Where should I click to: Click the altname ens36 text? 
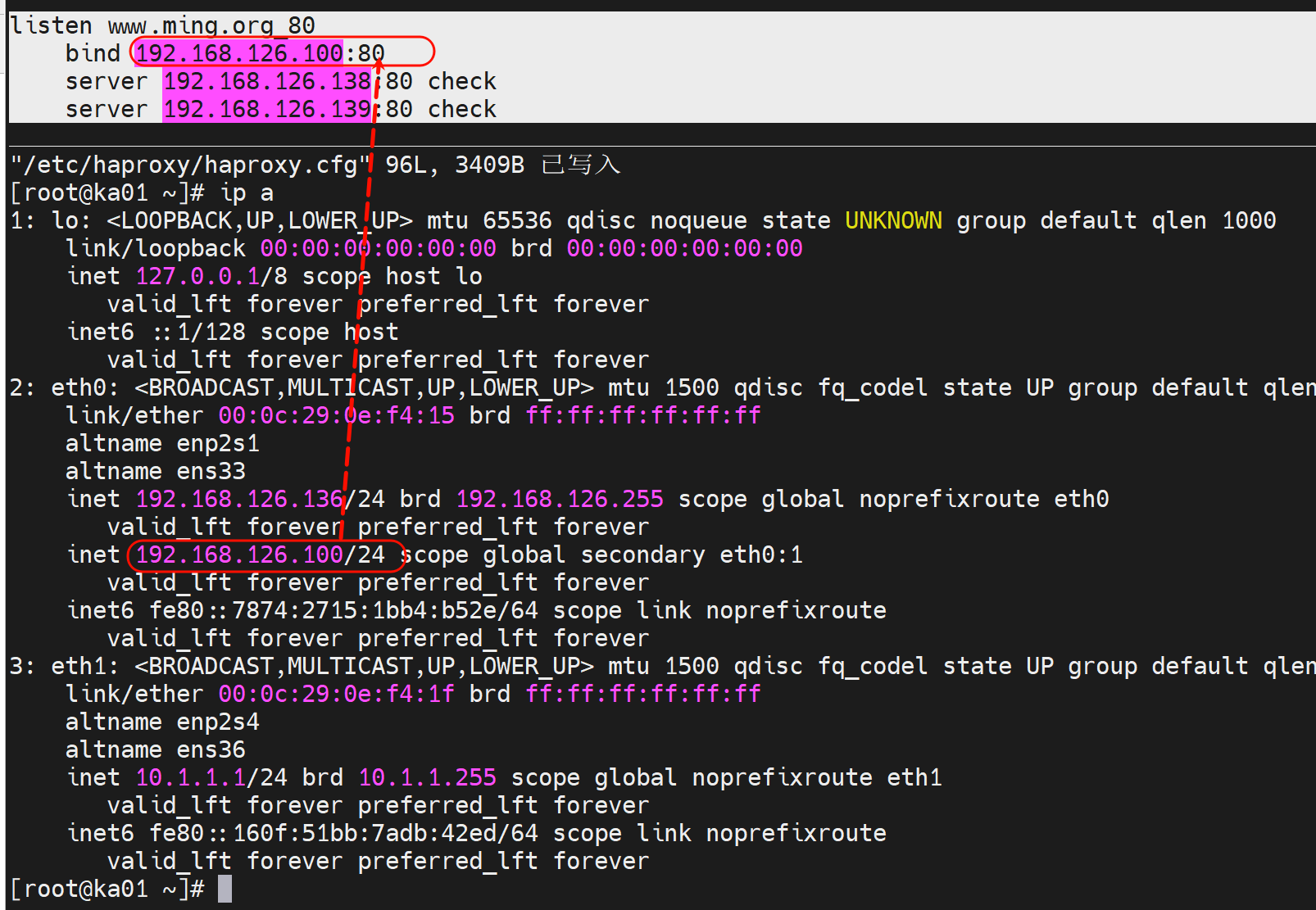155,749
